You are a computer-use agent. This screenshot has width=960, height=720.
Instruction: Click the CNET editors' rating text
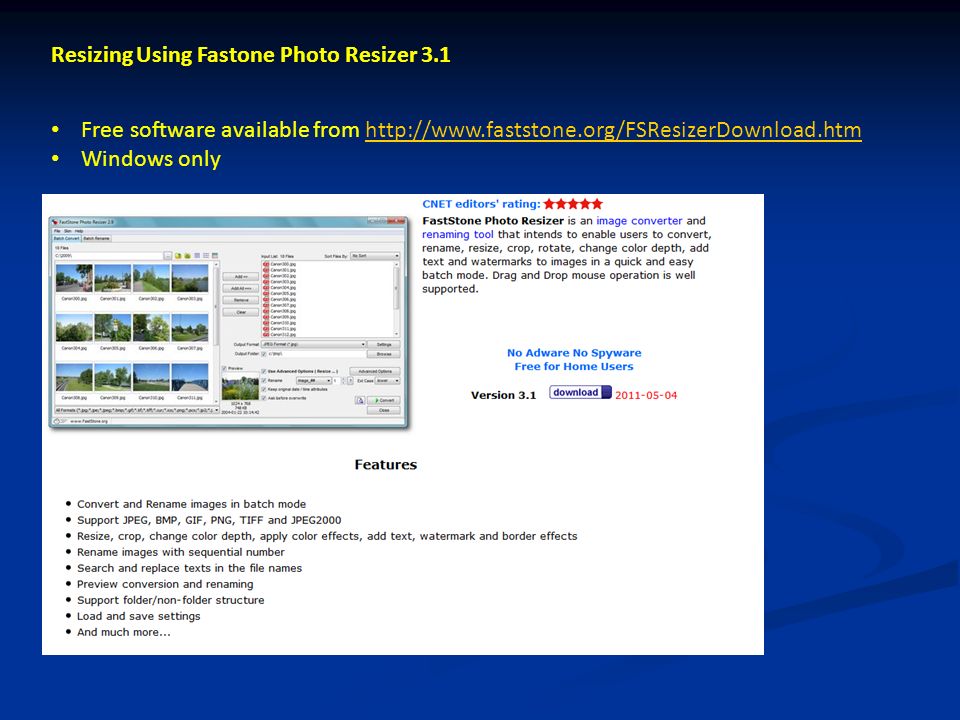coord(481,204)
